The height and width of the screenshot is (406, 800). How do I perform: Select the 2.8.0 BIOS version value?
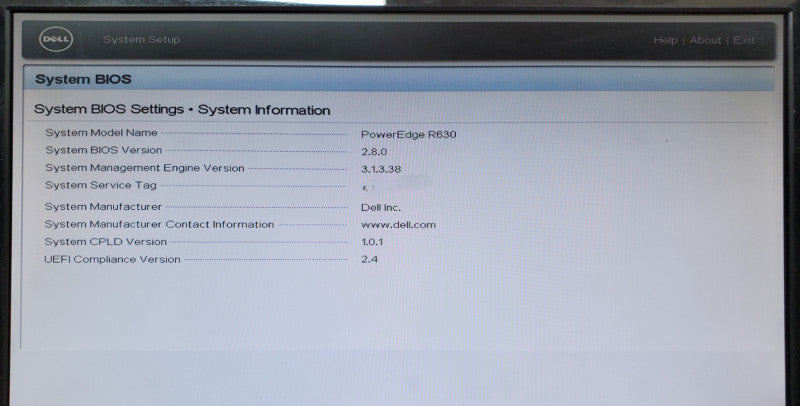click(374, 152)
